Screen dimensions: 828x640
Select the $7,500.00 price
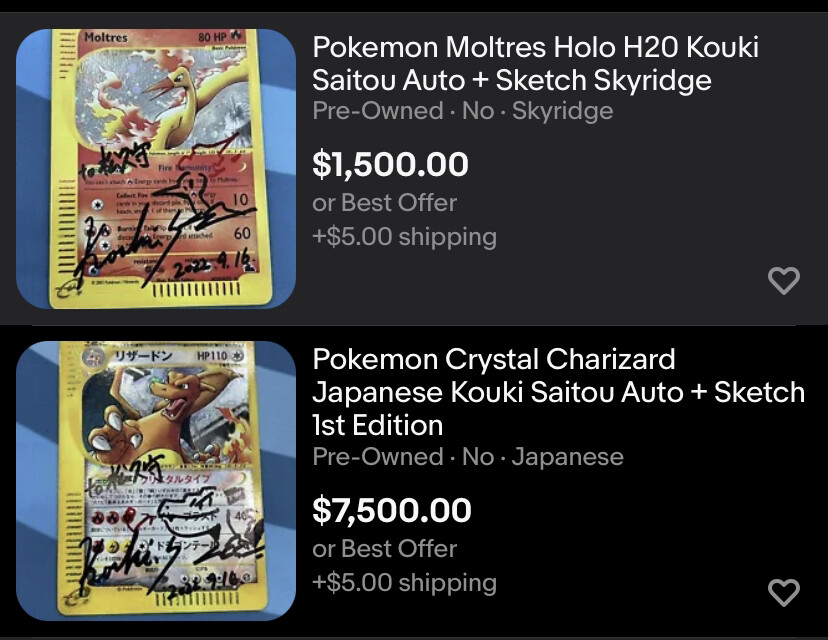coord(391,510)
